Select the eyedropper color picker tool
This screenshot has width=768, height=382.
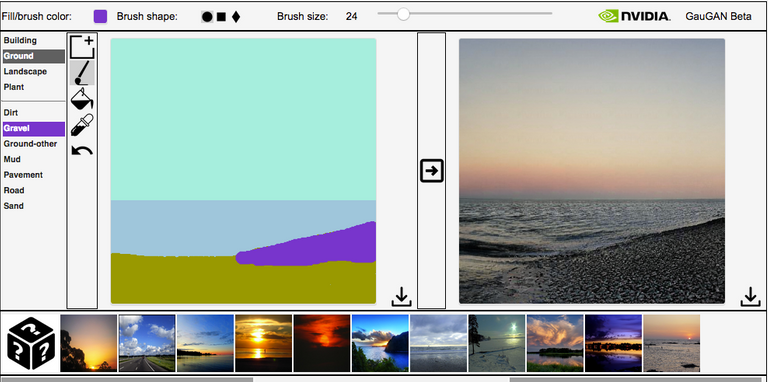82,125
